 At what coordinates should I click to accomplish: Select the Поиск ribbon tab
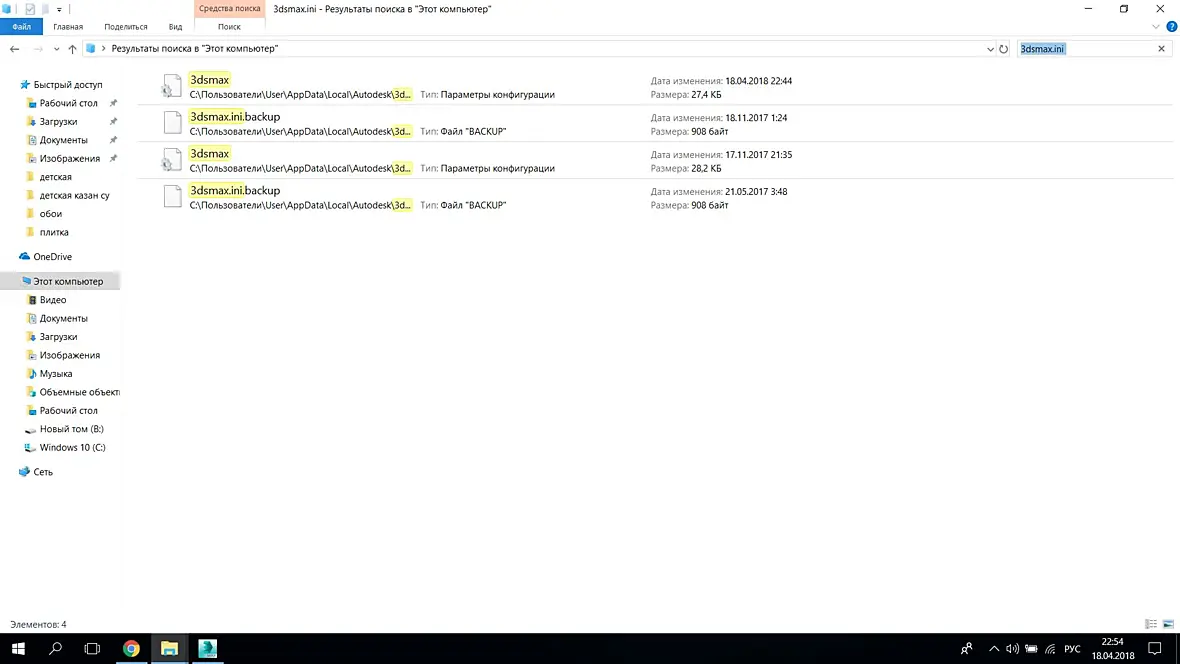(x=230, y=26)
